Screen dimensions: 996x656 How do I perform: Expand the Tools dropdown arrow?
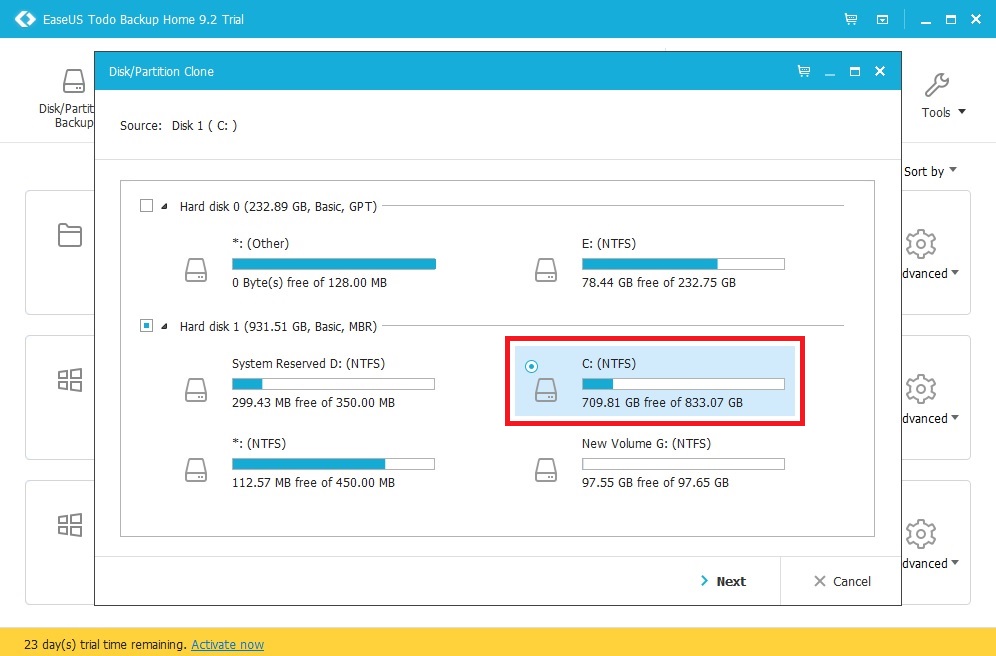(962, 112)
